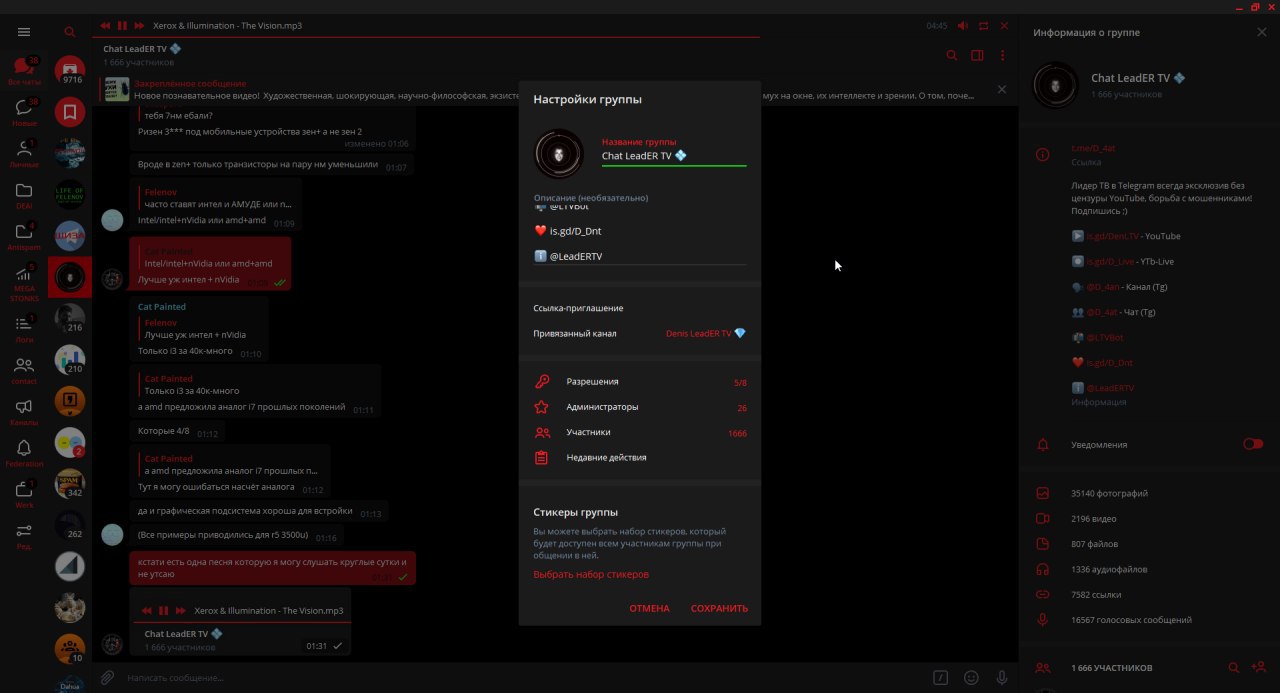Click the microphone voice record icon
The image size is (1280, 693).
[1001, 677]
